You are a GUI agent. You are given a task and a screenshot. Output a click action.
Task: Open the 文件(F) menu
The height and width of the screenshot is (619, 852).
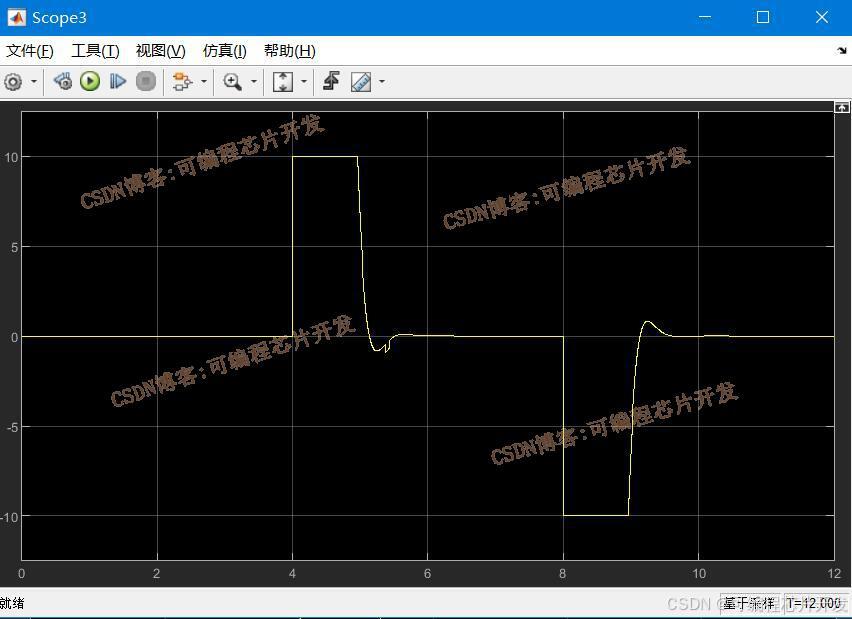coord(30,51)
